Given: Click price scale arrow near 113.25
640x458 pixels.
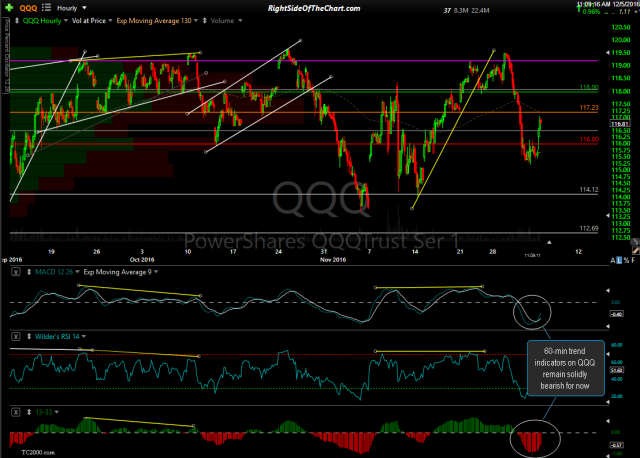Looking at the screenshot, I should point(608,216).
